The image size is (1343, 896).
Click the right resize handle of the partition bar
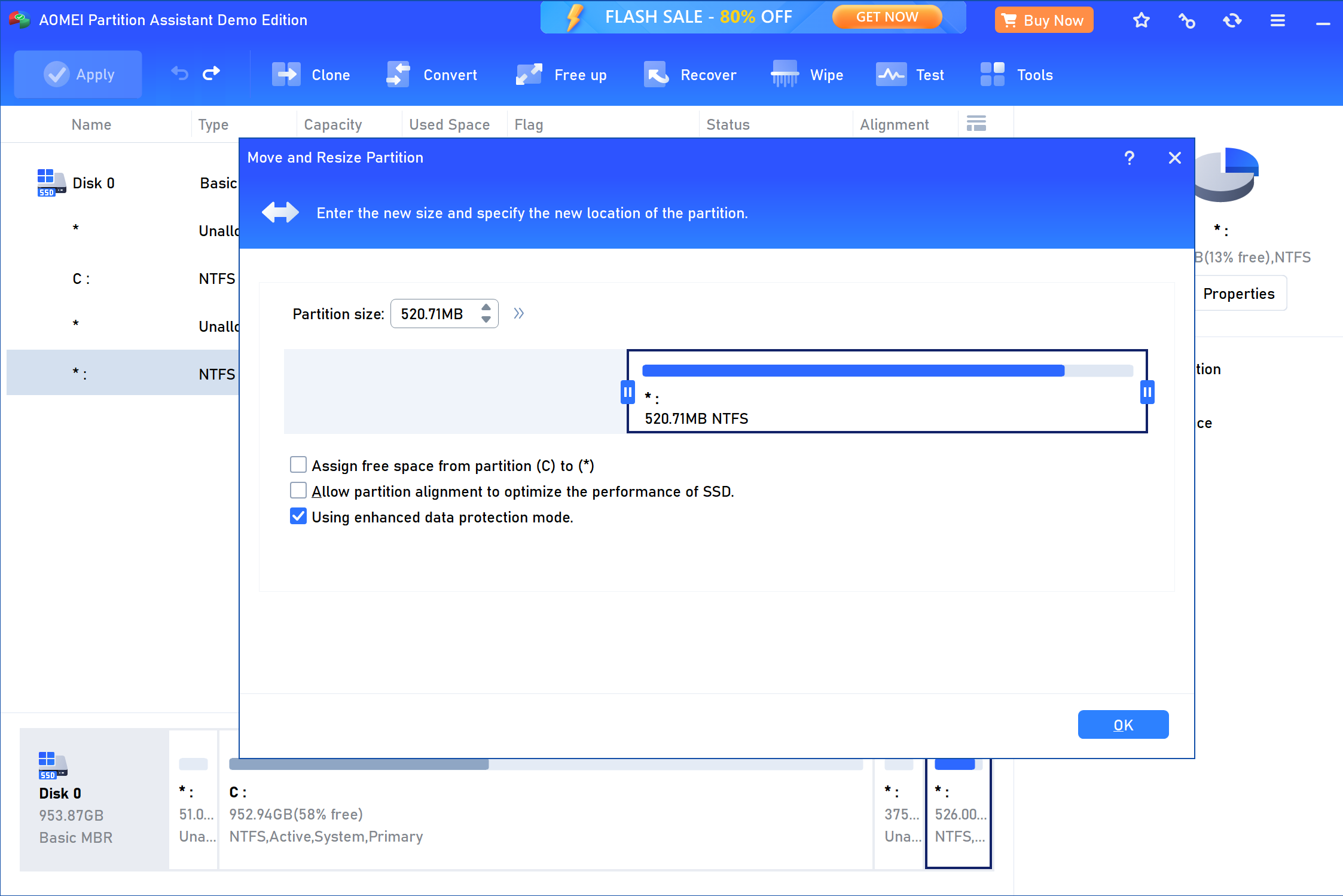click(1147, 392)
